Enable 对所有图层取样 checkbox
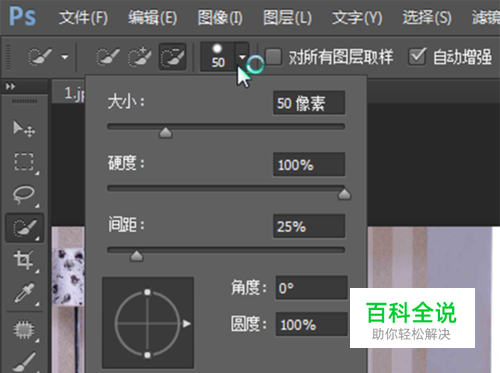Viewport: 500px width, 373px height. pos(273,56)
